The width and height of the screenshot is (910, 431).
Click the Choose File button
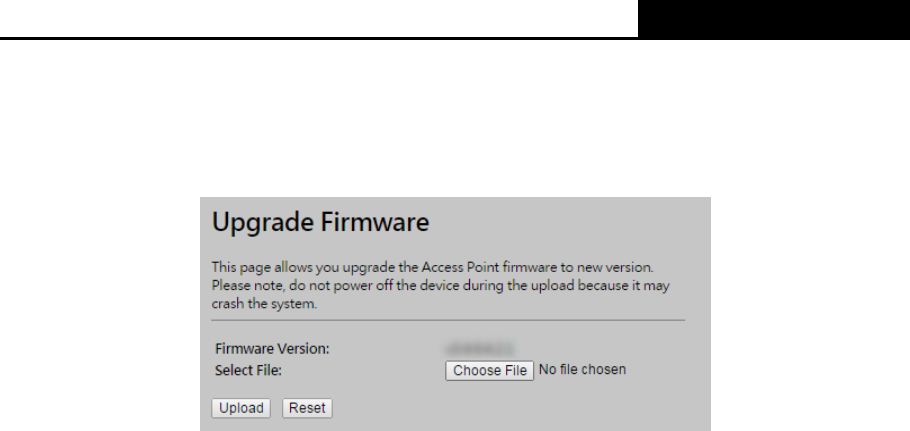coord(489,371)
